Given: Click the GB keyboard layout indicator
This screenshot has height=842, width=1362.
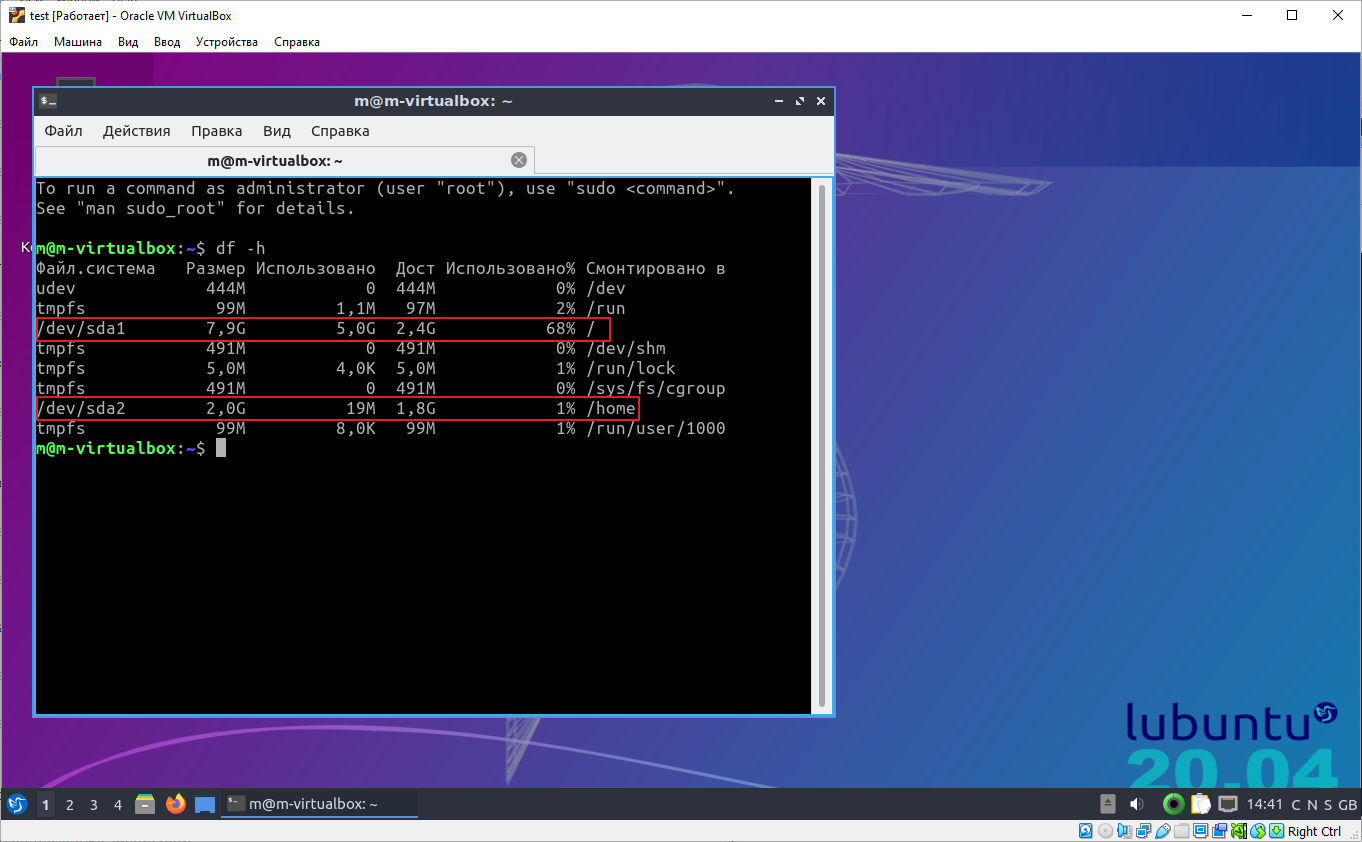Looking at the screenshot, I should pos(1347,804).
